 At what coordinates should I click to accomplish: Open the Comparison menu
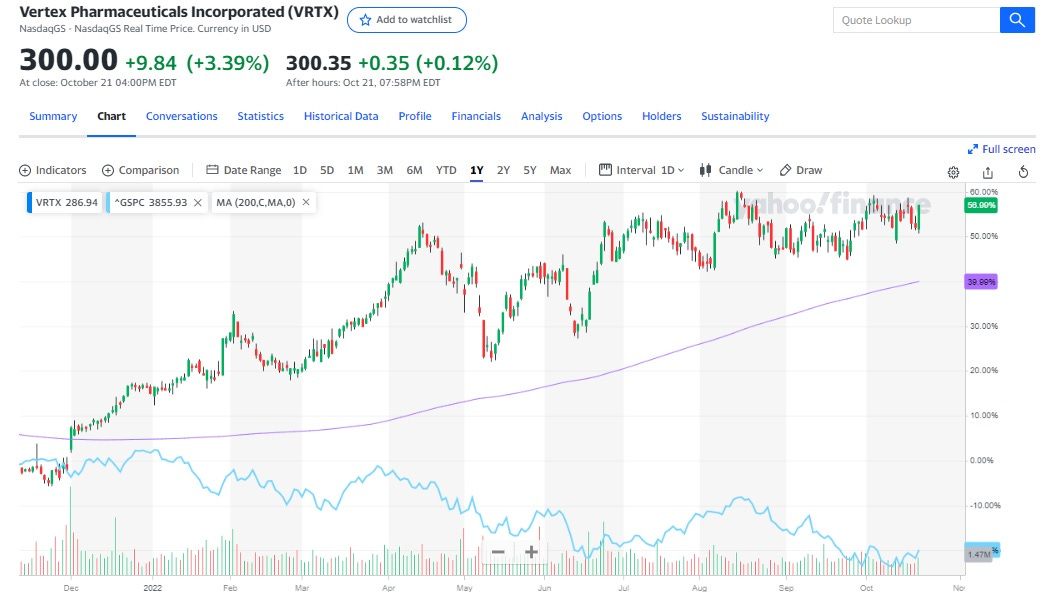pos(140,170)
